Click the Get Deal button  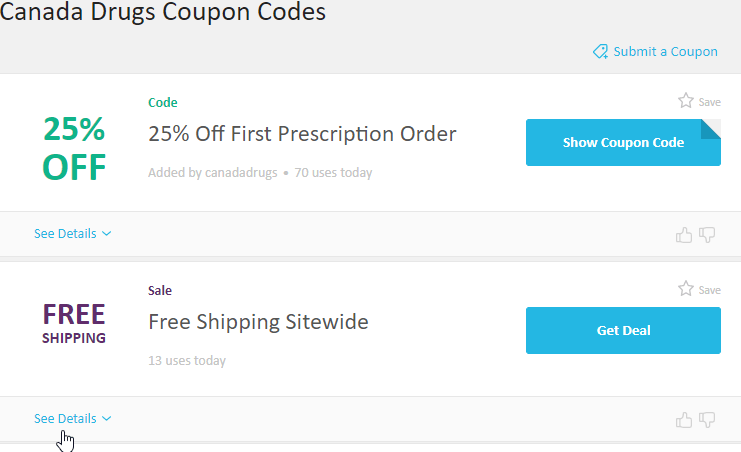[x=623, y=330]
